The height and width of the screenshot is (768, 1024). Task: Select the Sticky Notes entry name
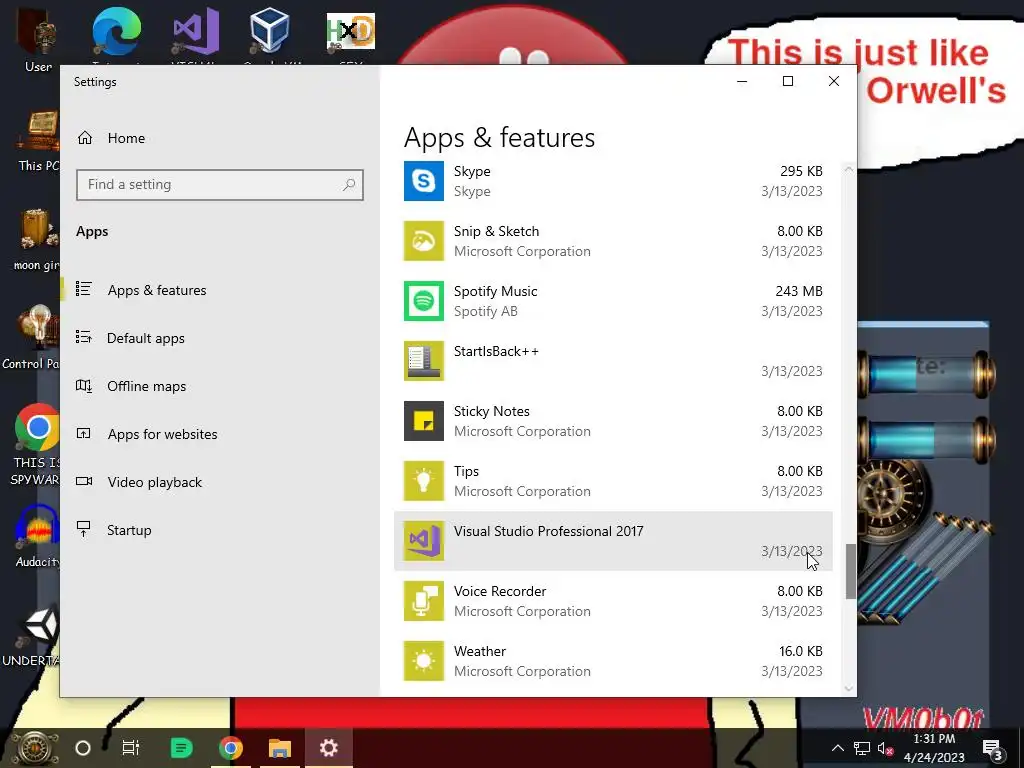pos(492,411)
